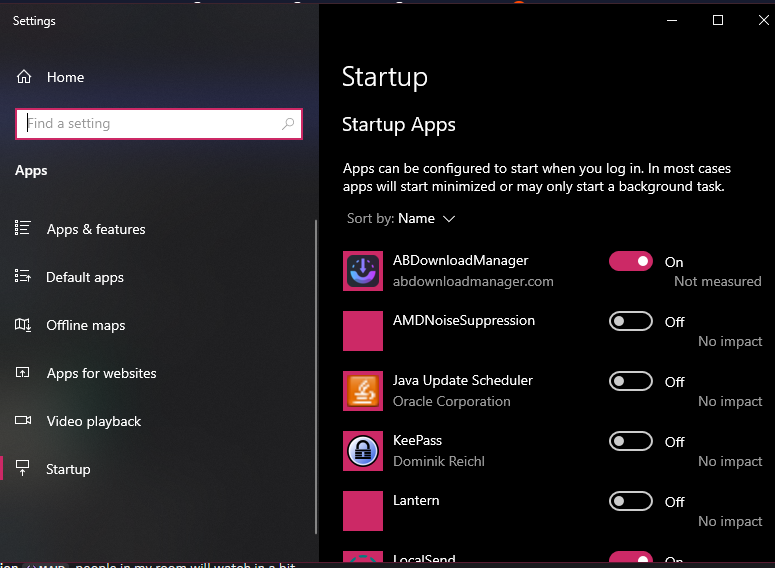Maximize the Settings window
775x568 pixels.
[718, 20]
